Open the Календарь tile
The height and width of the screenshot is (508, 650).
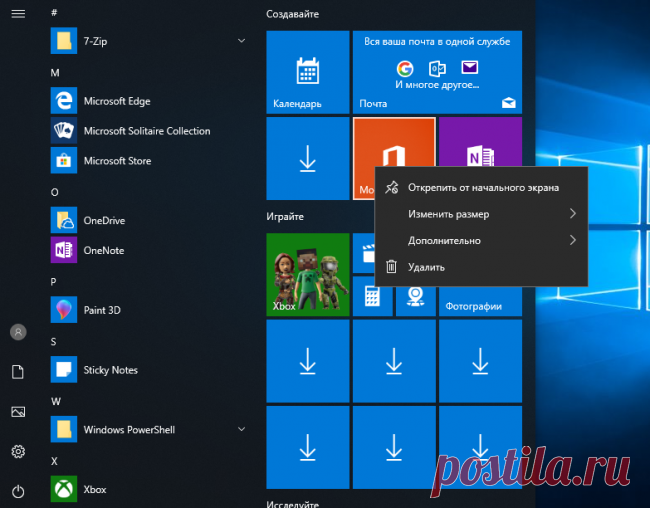click(x=308, y=72)
